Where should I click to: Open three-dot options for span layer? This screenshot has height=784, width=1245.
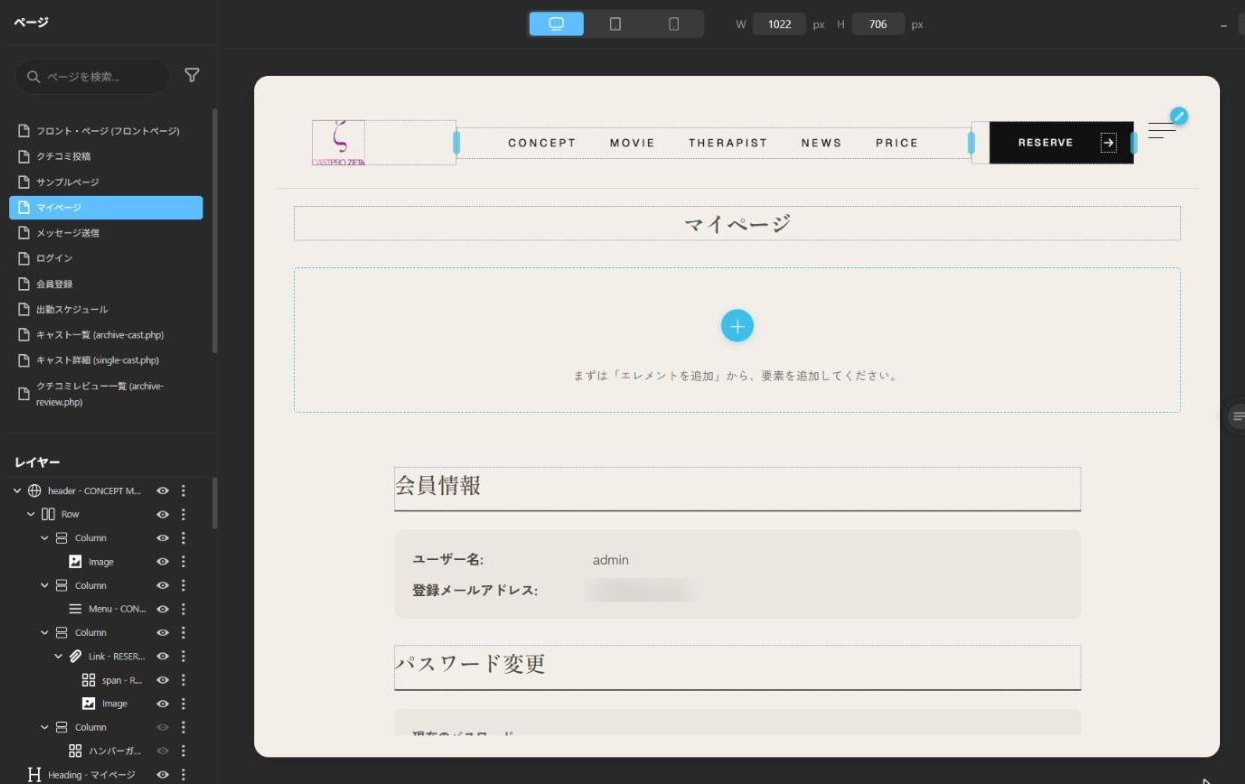pyautogui.click(x=183, y=680)
